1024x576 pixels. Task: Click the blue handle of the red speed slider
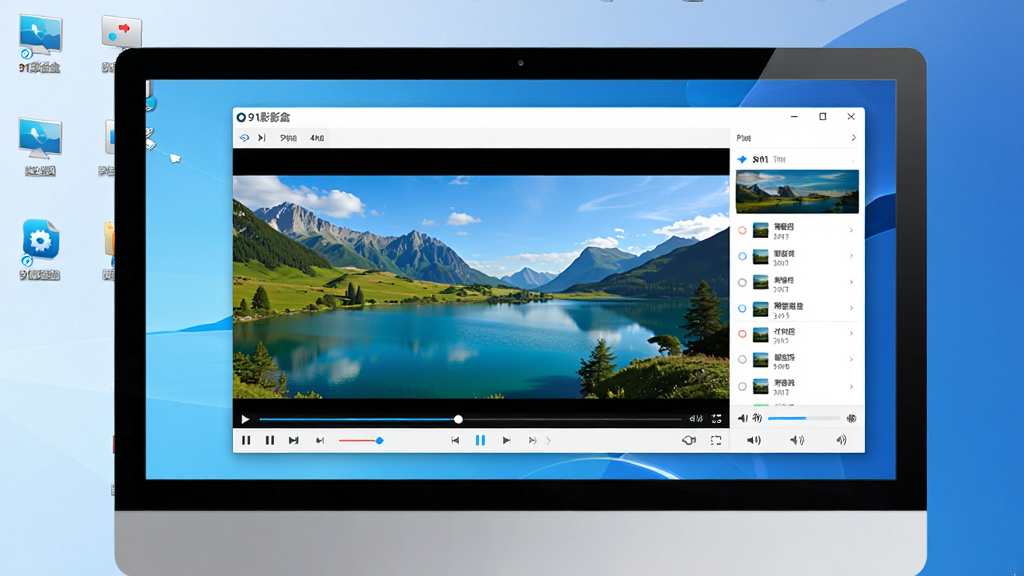coord(379,441)
